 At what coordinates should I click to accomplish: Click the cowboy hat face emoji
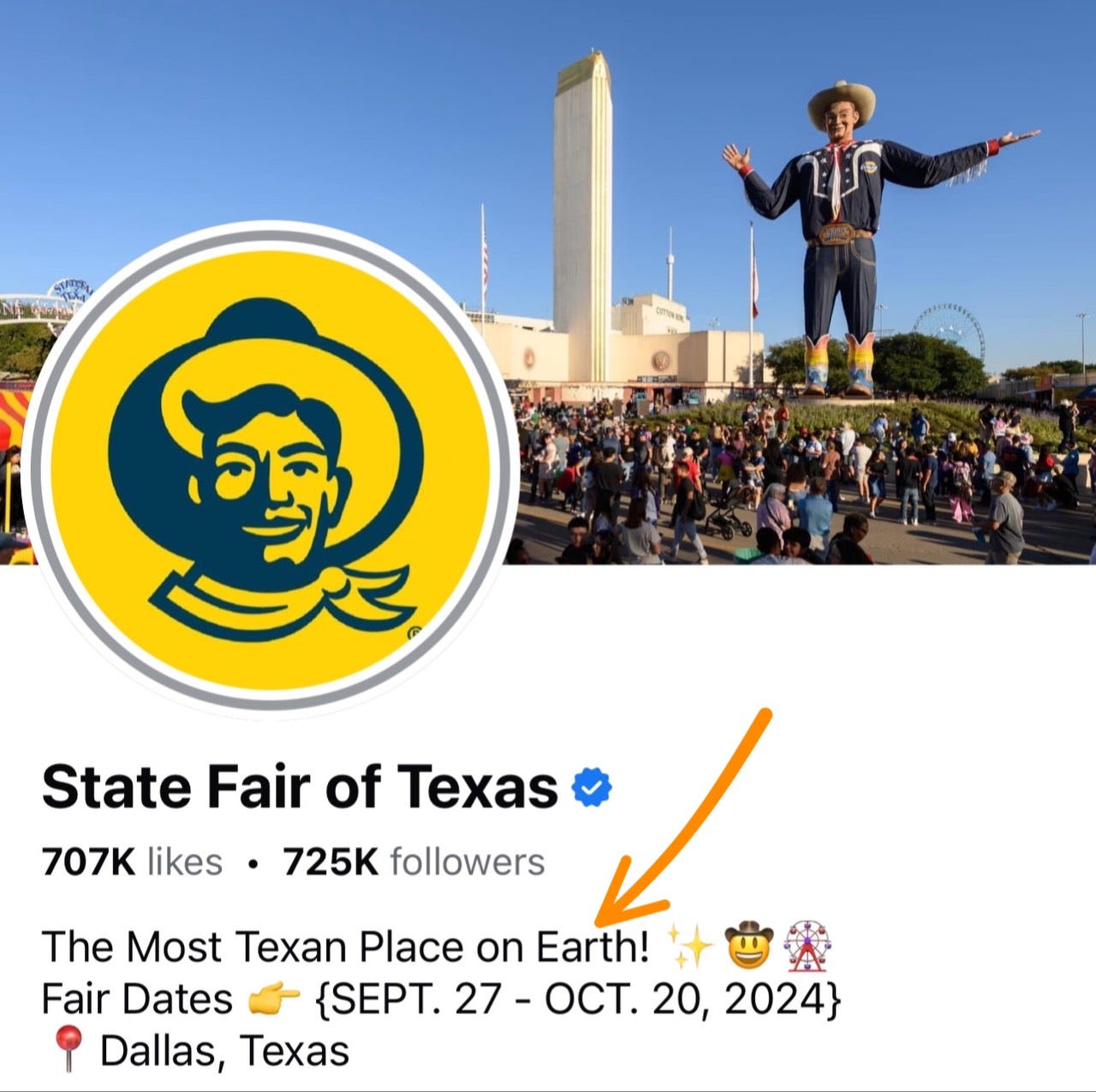(748, 946)
